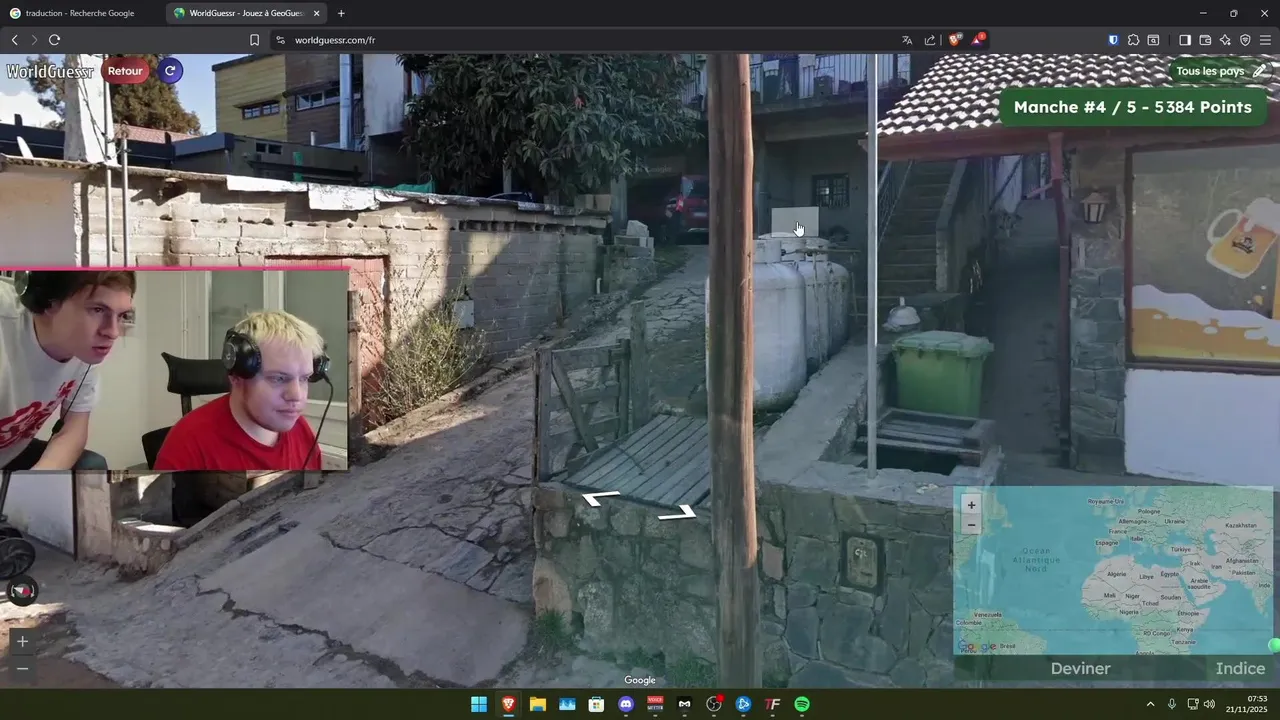Screen dimensions: 1280x720
Task: Open a new browser tab
Action: tap(341, 13)
